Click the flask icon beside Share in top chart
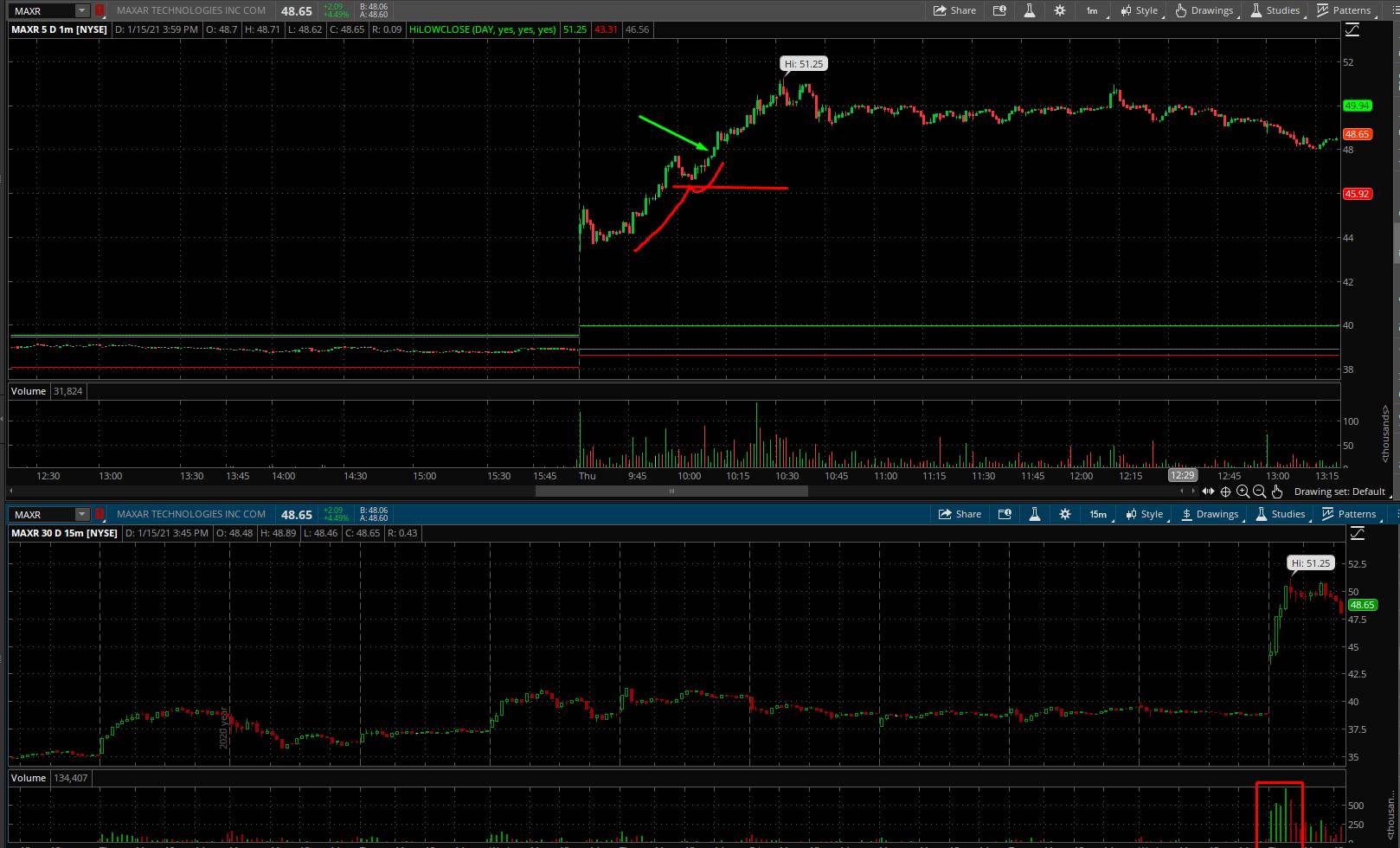Image resolution: width=1400 pixels, height=848 pixels. coord(1029,10)
